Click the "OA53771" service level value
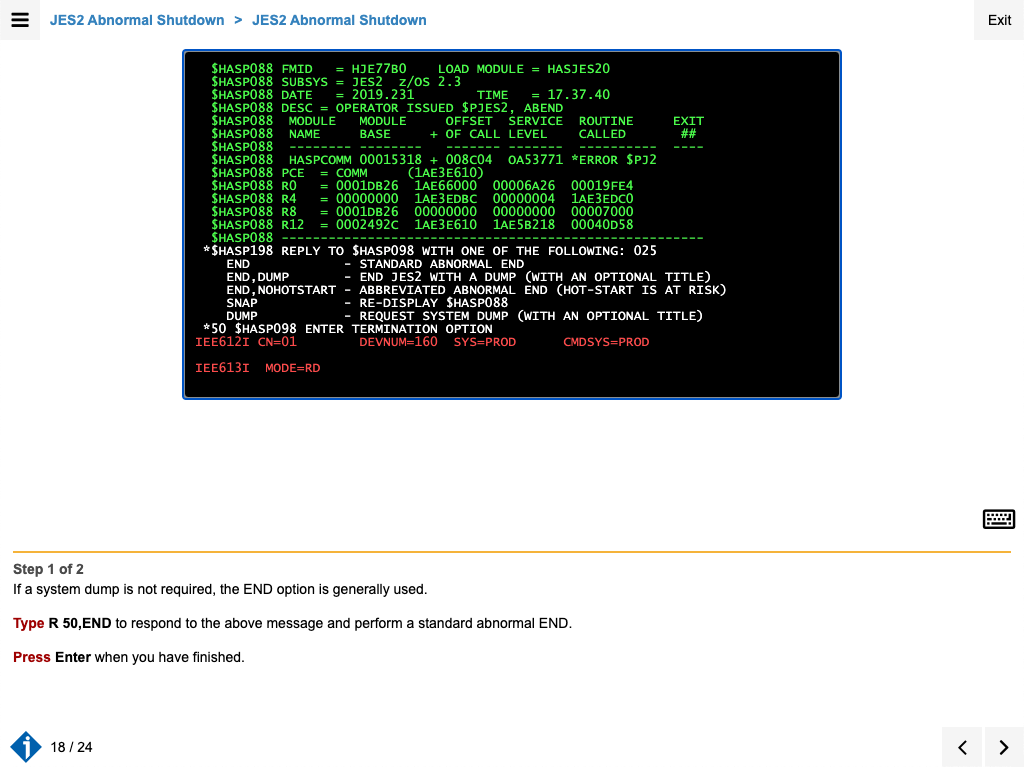This screenshot has height=767, width=1024. point(536,160)
